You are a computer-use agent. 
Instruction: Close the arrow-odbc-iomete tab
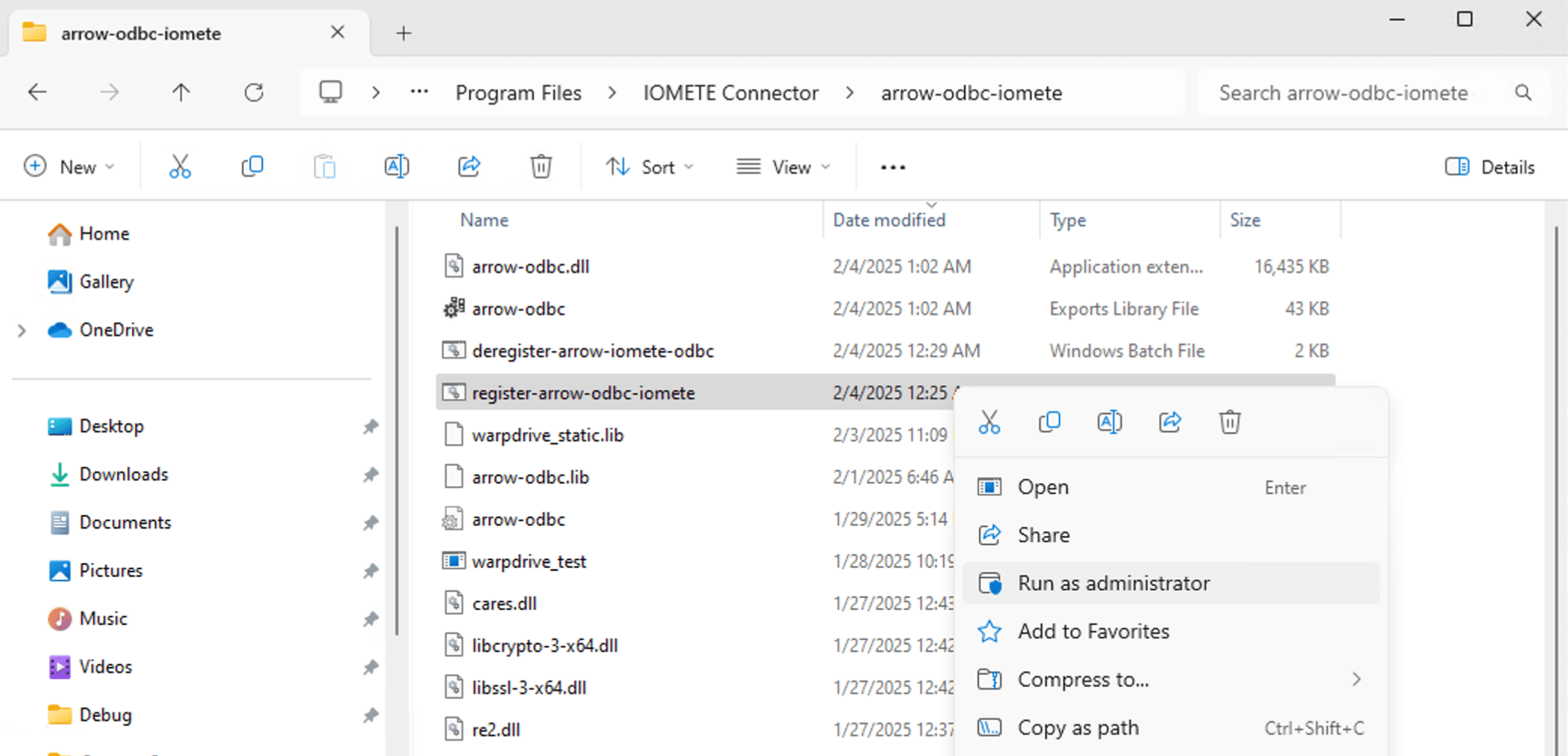click(337, 32)
